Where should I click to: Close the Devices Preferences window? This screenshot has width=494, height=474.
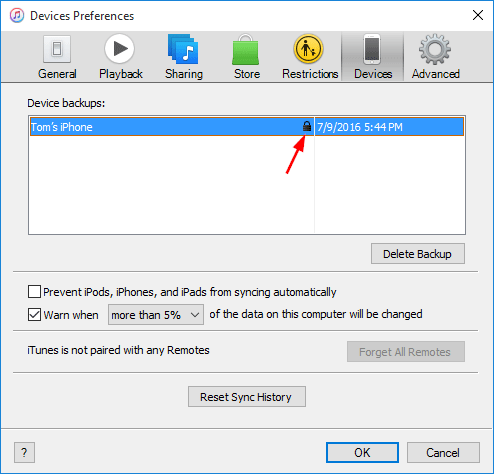tap(478, 15)
